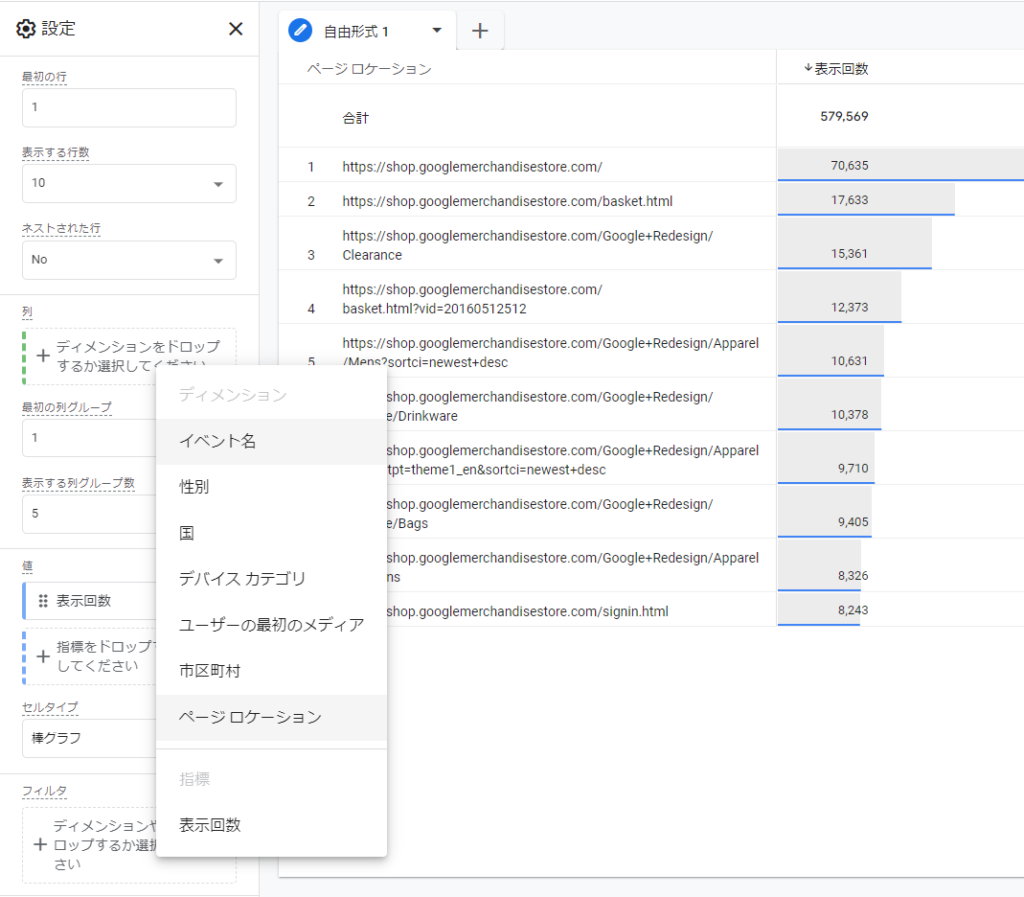
Task: Click the drag handle beside 表示回数
Action: coord(43,601)
